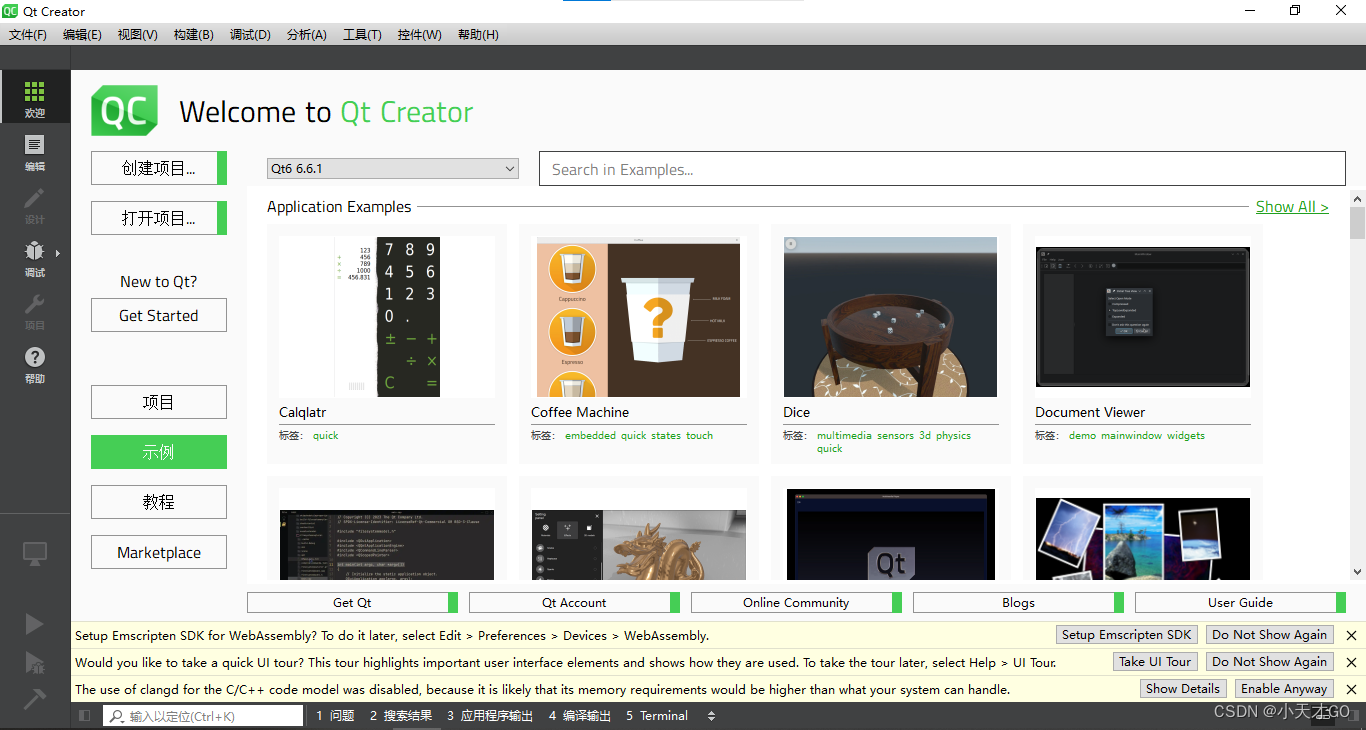This screenshot has width=1366, height=730.
Task: Dismiss the Emscripten SDK notification
Action: tap(1351, 635)
